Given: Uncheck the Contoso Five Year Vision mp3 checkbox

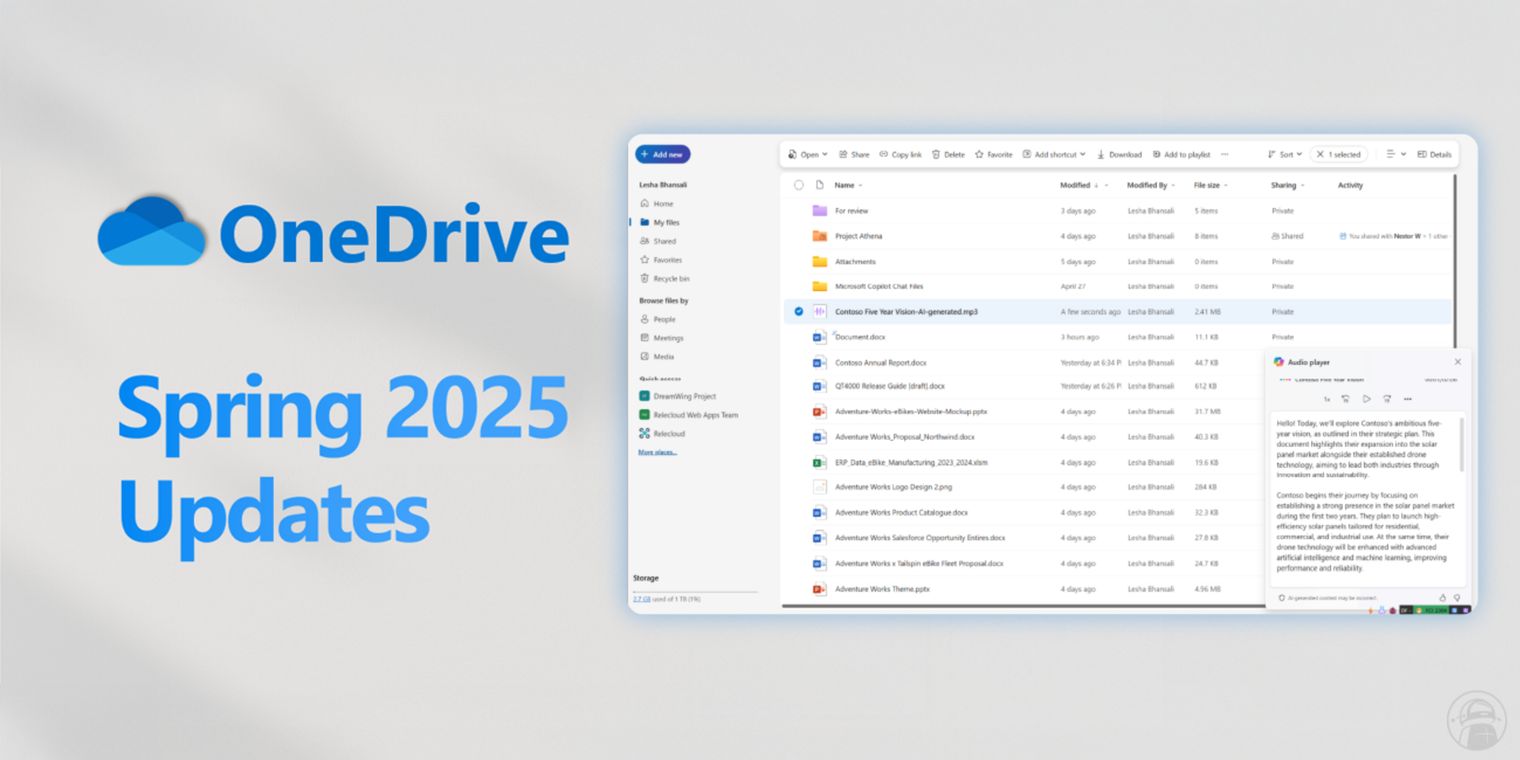Looking at the screenshot, I should [x=799, y=312].
